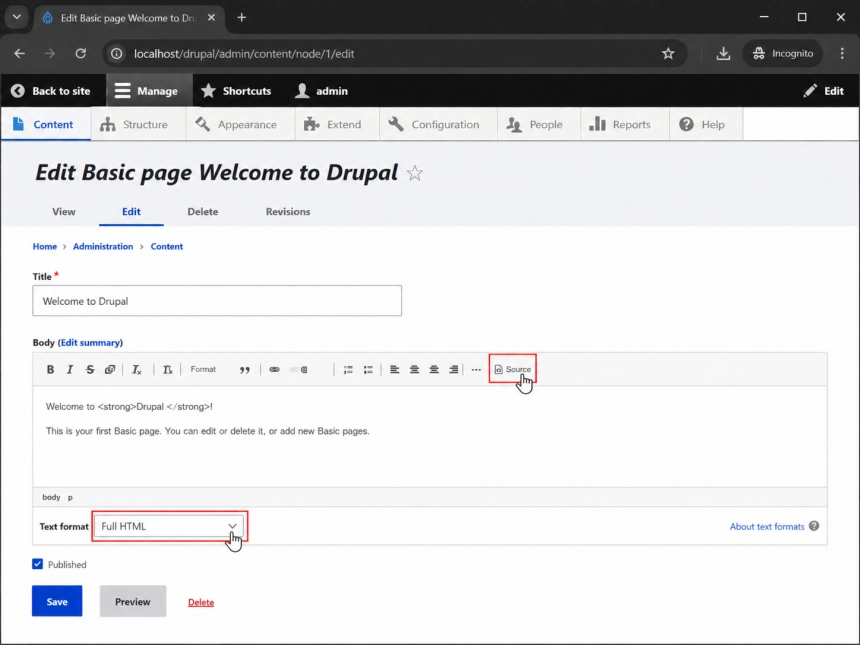Toggle the Published checkbox
860x645 pixels.
coord(37,564)
